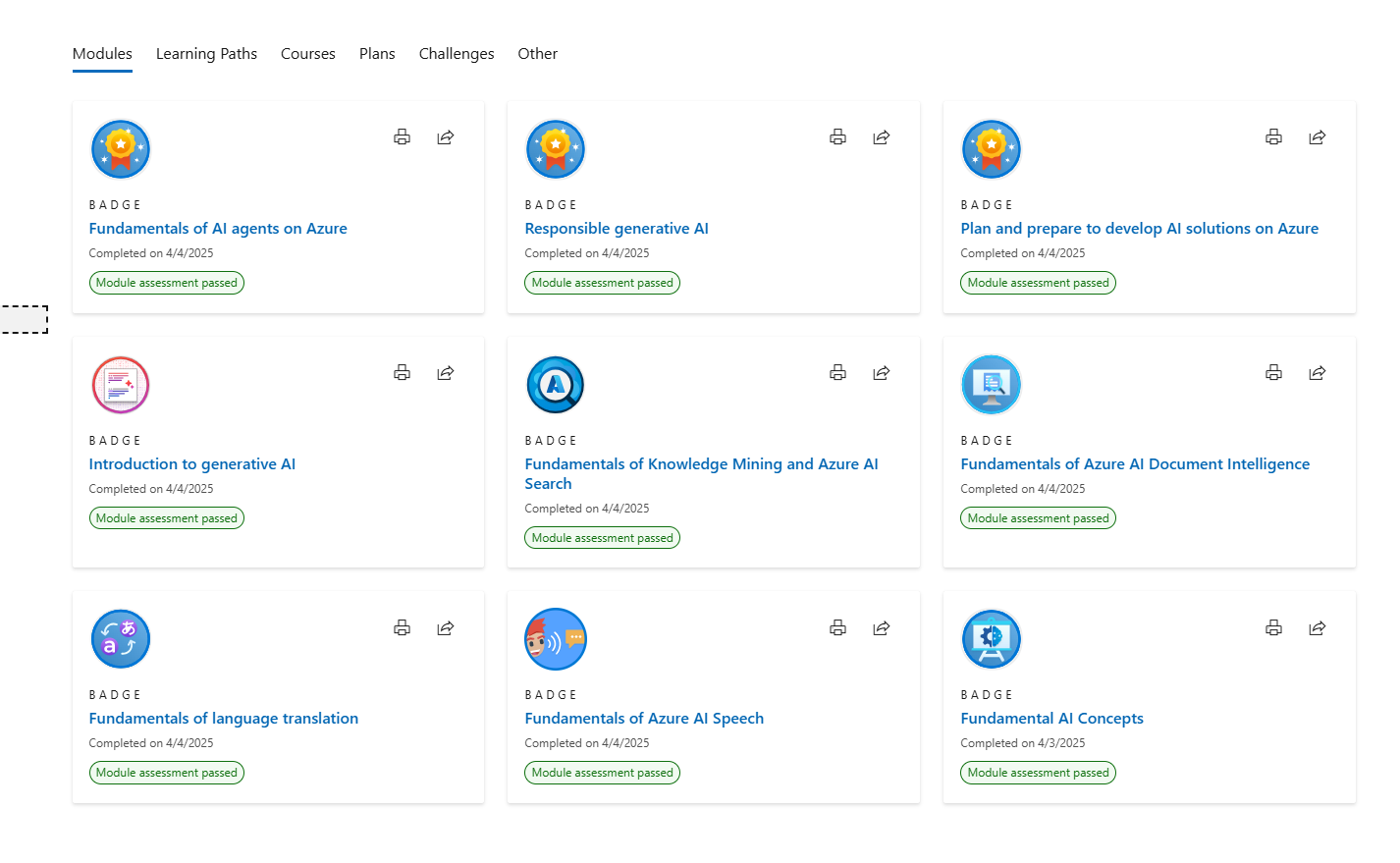Share the Fundamentals of AI agents on Azure badge

pyautogui.click(x=446, y=137)
